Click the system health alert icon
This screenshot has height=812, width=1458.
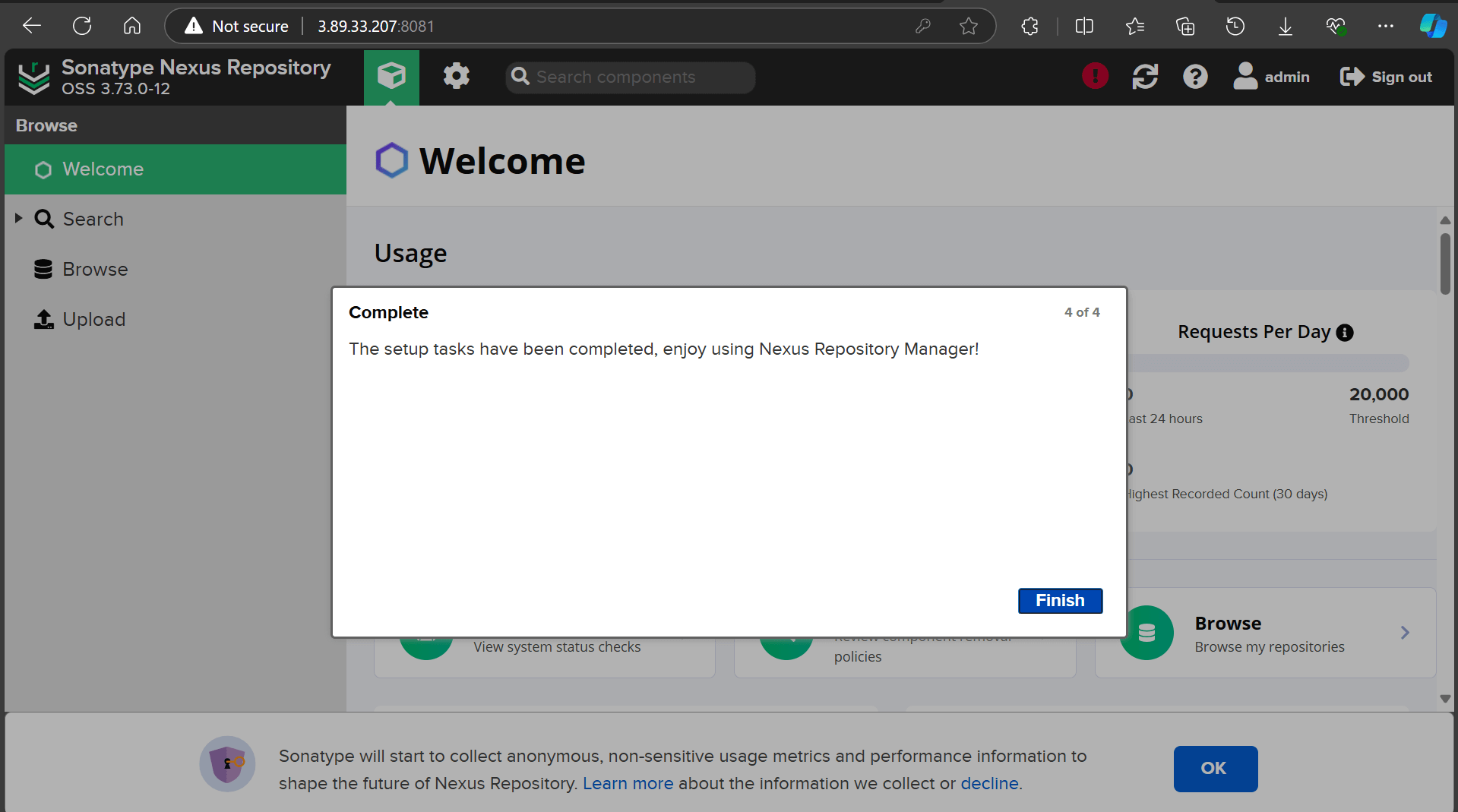click(x=1094, y=76)
